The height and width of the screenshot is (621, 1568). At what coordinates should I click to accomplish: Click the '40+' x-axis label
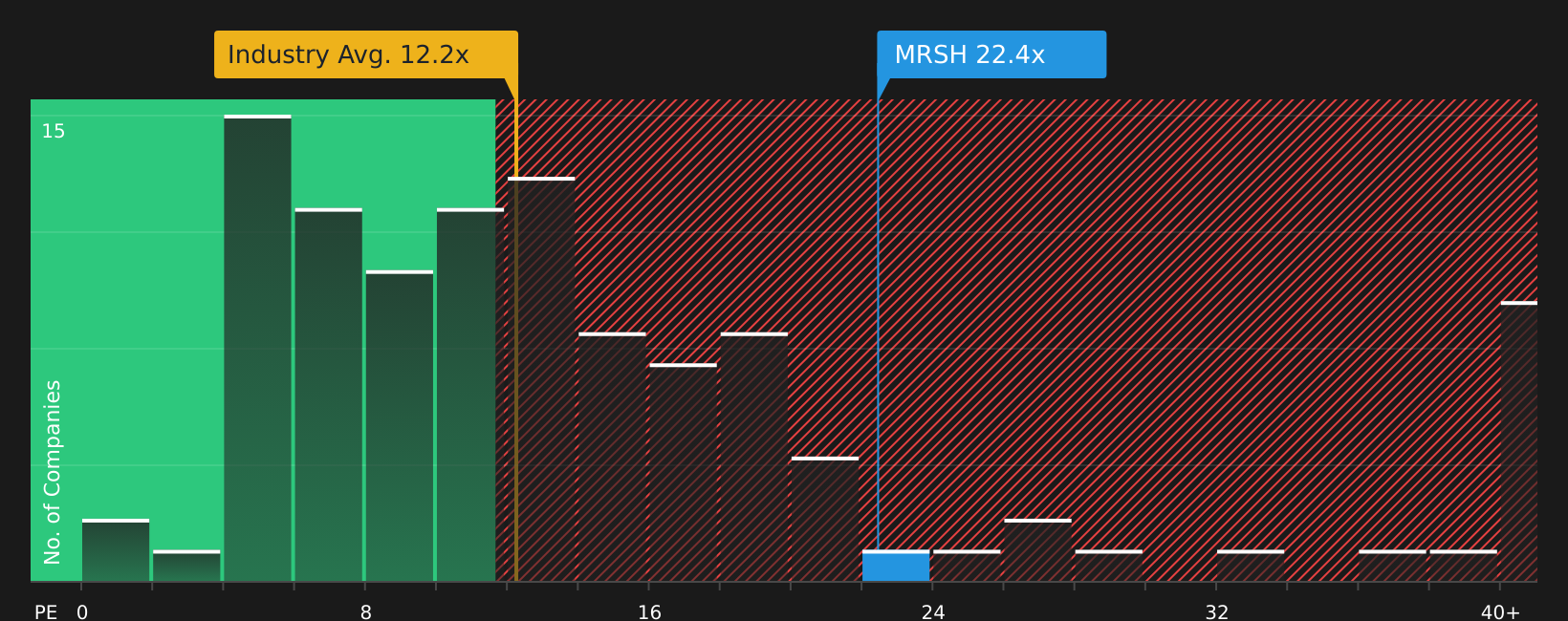click(x=1500, y=612)
